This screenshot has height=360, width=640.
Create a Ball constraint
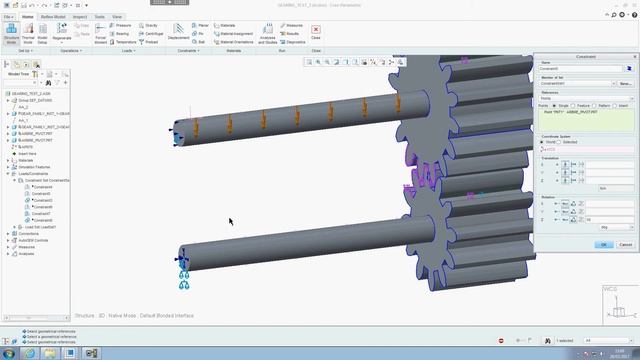point(198,42)
